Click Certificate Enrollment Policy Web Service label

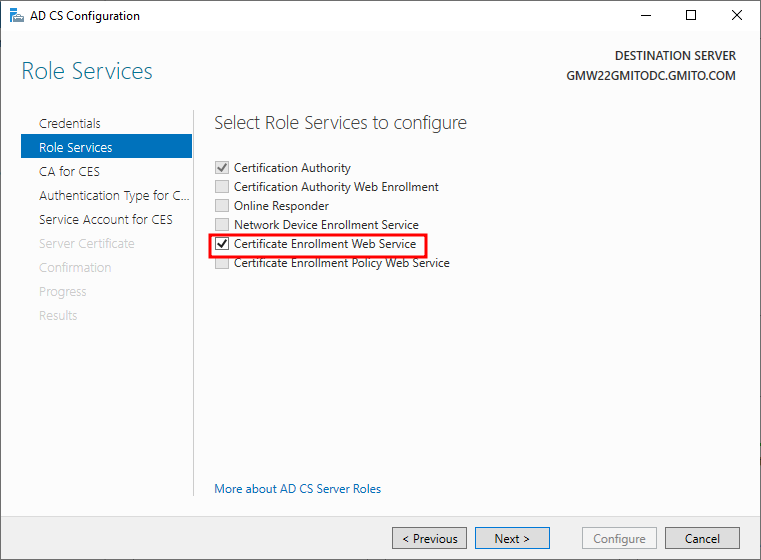(x=342, y=263)
